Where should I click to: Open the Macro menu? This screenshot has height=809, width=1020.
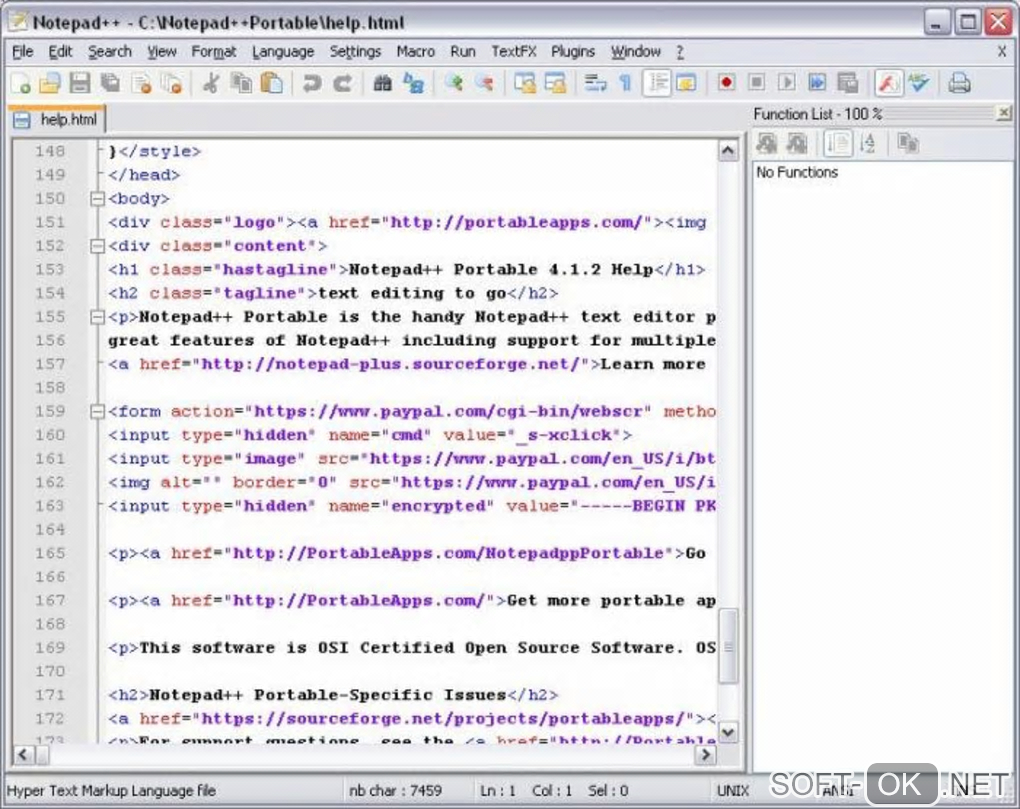[416, 51]
